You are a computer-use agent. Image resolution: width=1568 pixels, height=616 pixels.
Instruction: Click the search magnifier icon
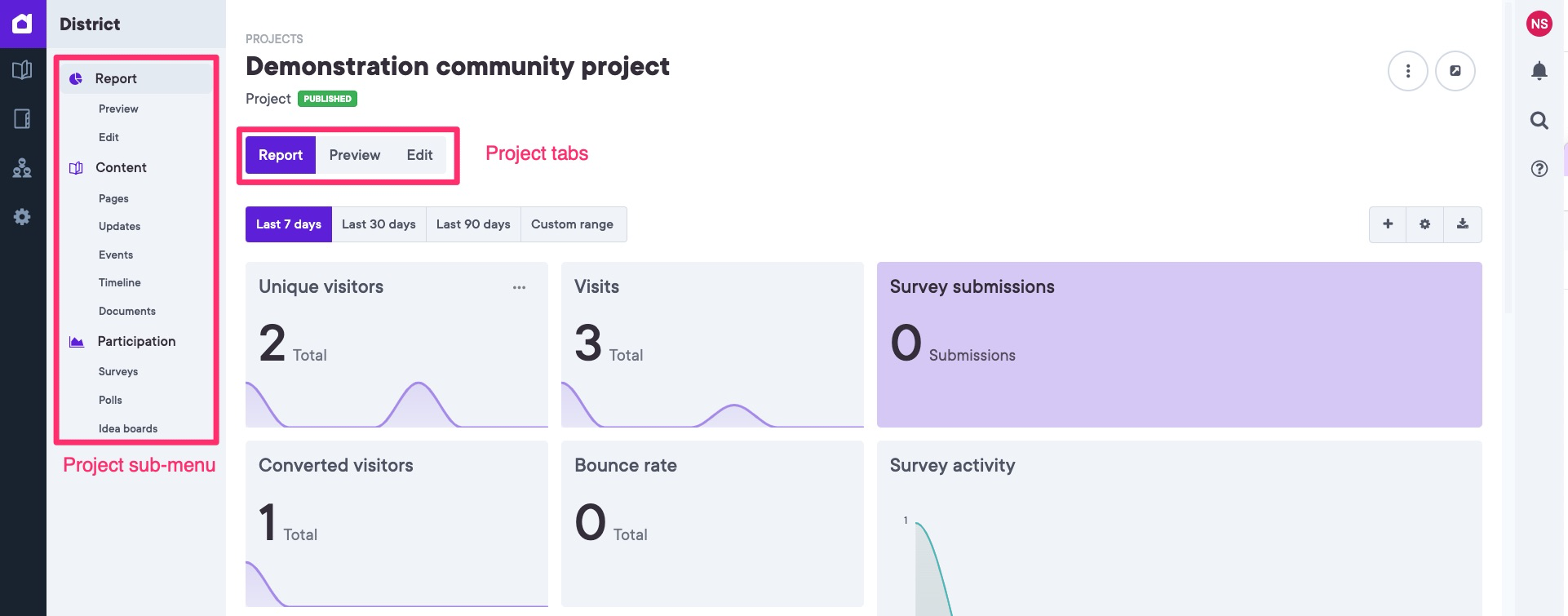pyautogui.click(x=1539, y=121)
